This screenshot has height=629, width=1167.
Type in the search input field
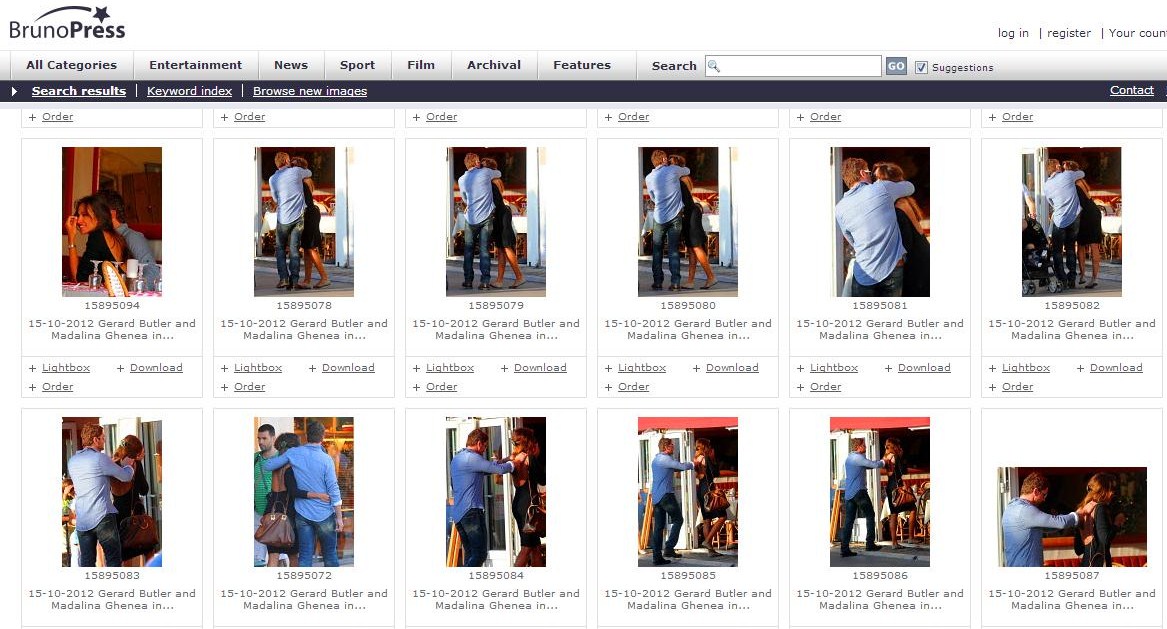pyautogui.click(x=800, y=66)
